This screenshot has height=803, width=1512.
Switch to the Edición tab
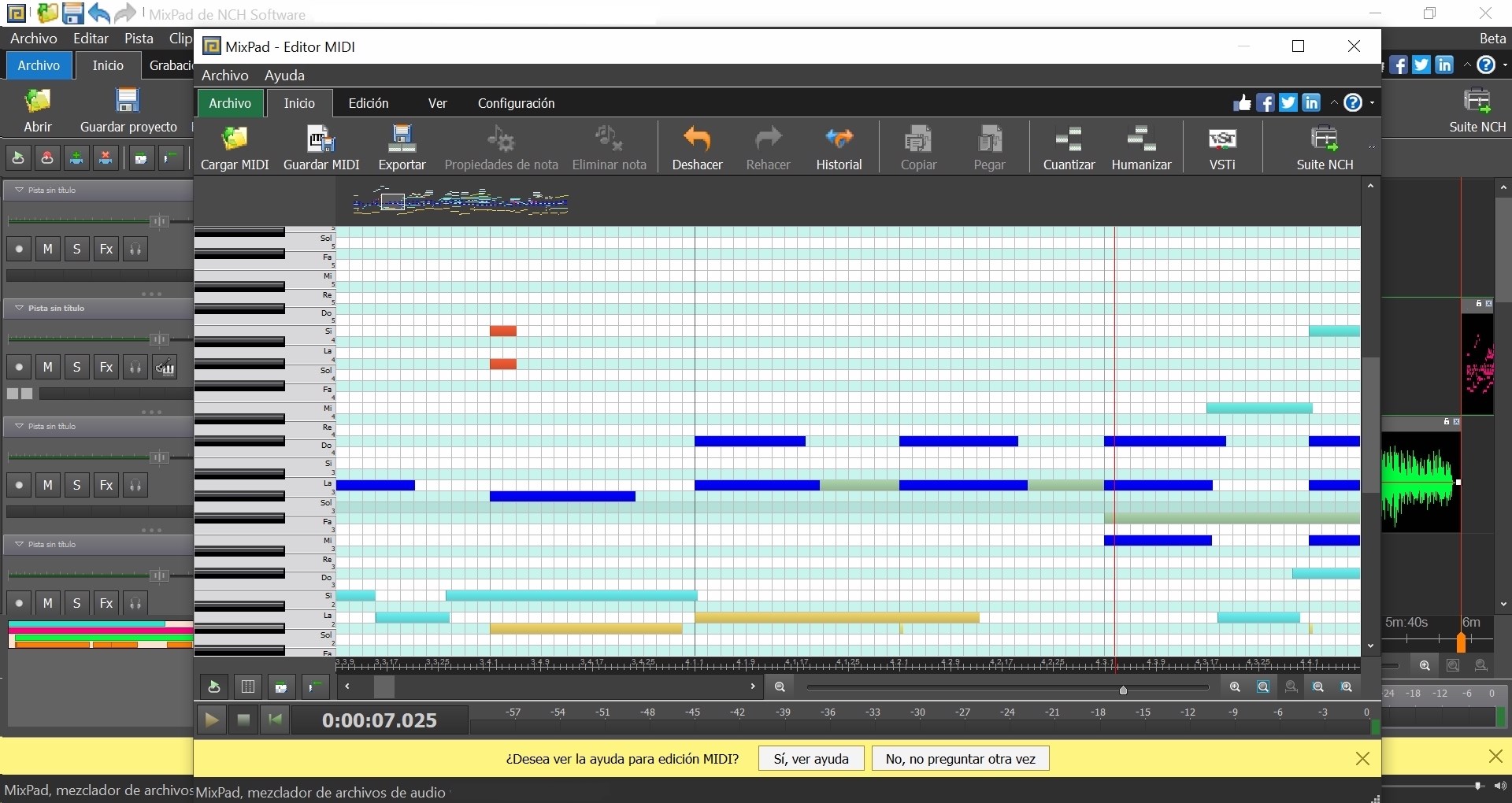point(368,103)
